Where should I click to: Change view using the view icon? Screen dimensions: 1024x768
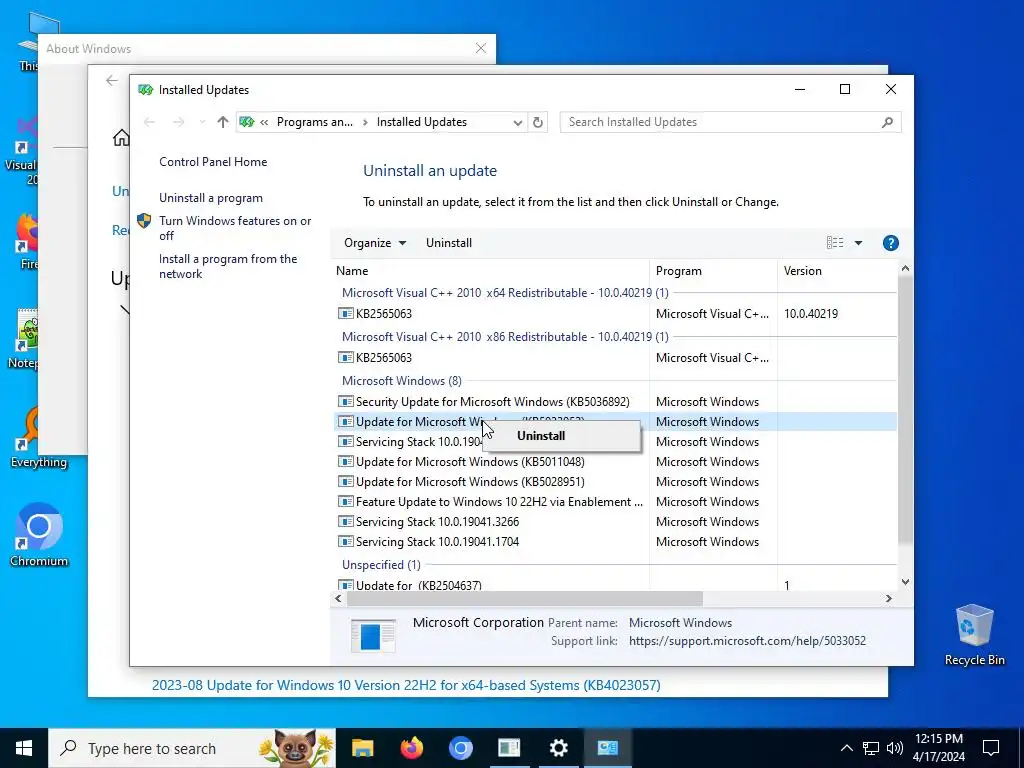[835, 243]
